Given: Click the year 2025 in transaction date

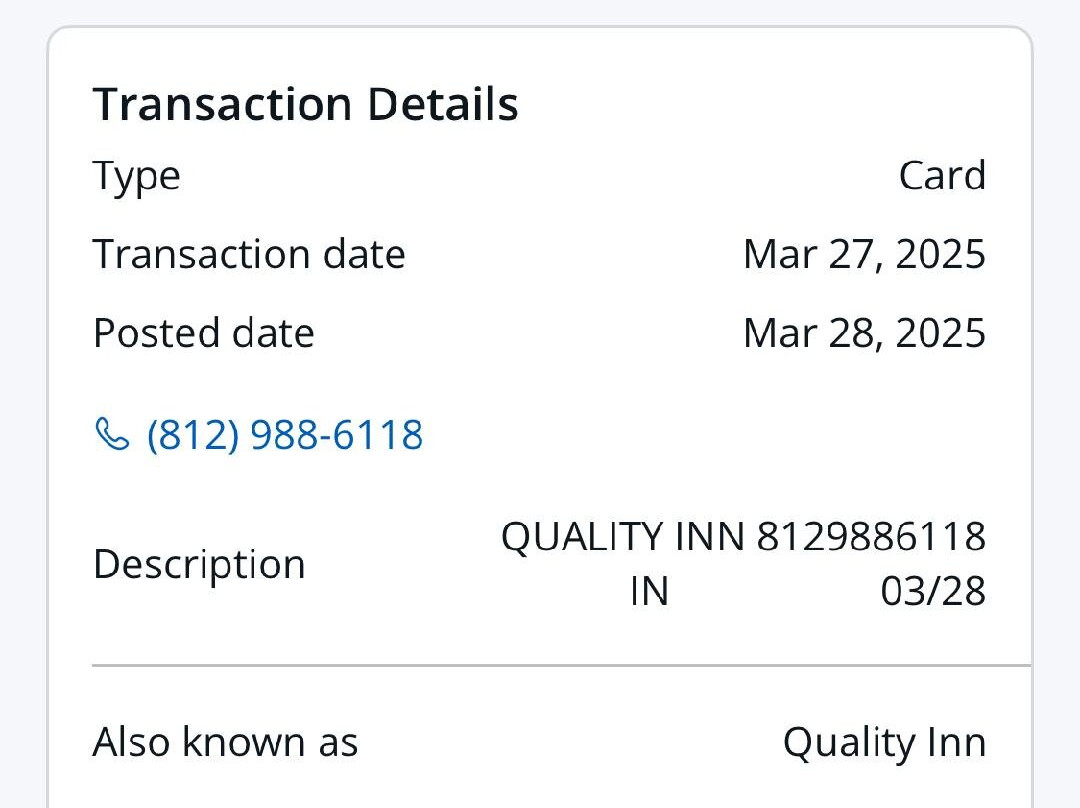Looking at the screenshot, I should tap(940, 254).
